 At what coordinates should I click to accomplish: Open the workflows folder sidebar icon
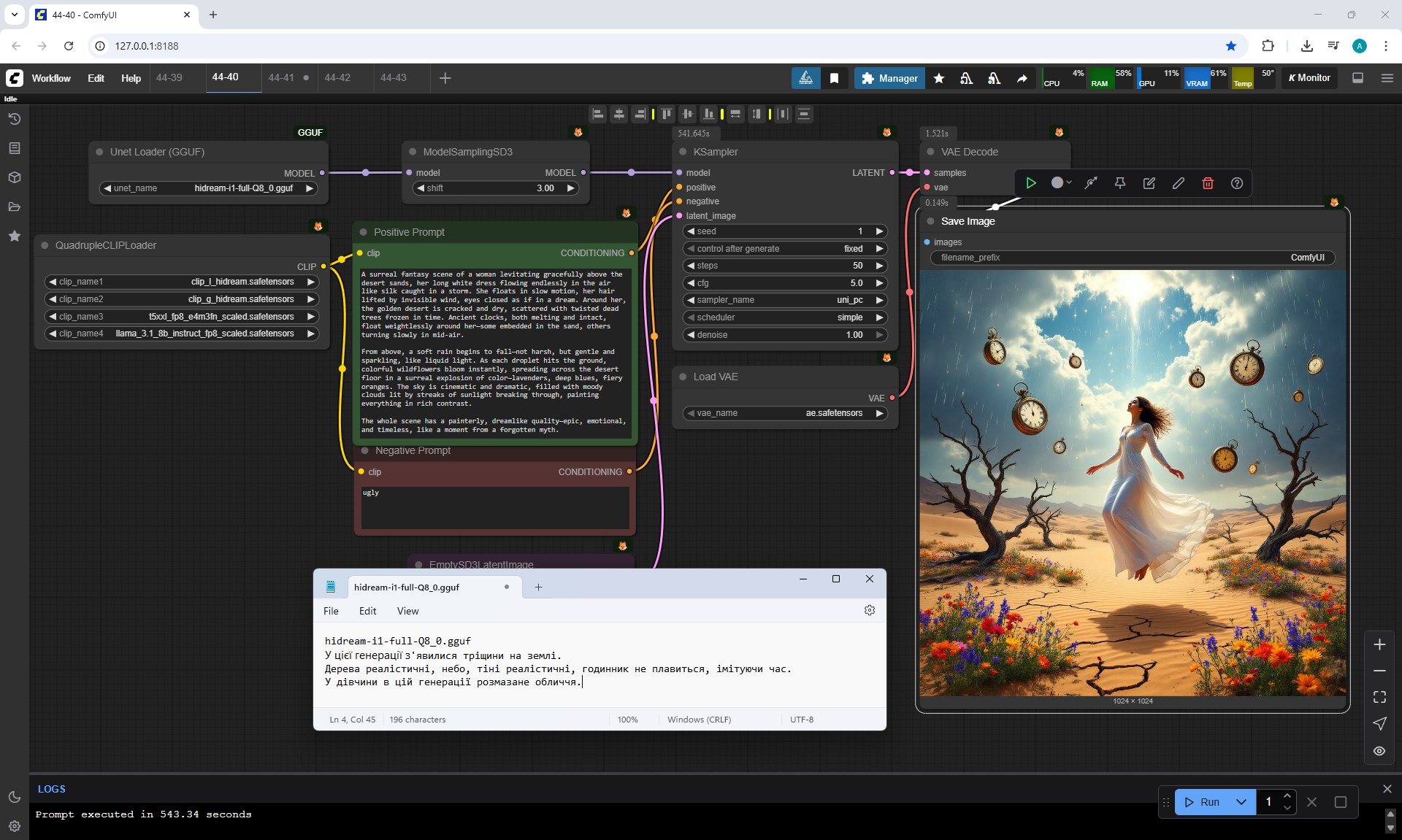[x=15, y=207]
